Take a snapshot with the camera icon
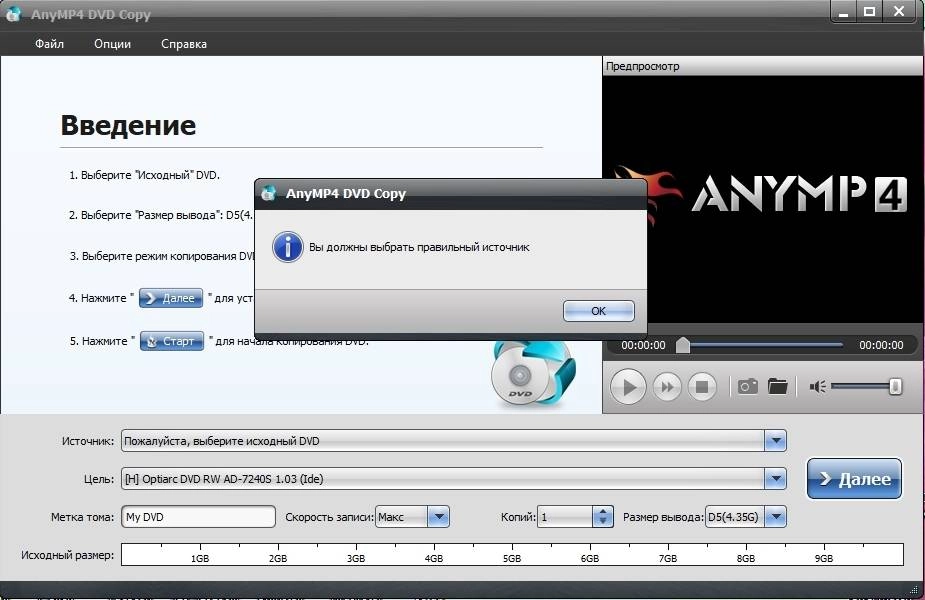Screen dimensions: 925x600 coord(747,386)
